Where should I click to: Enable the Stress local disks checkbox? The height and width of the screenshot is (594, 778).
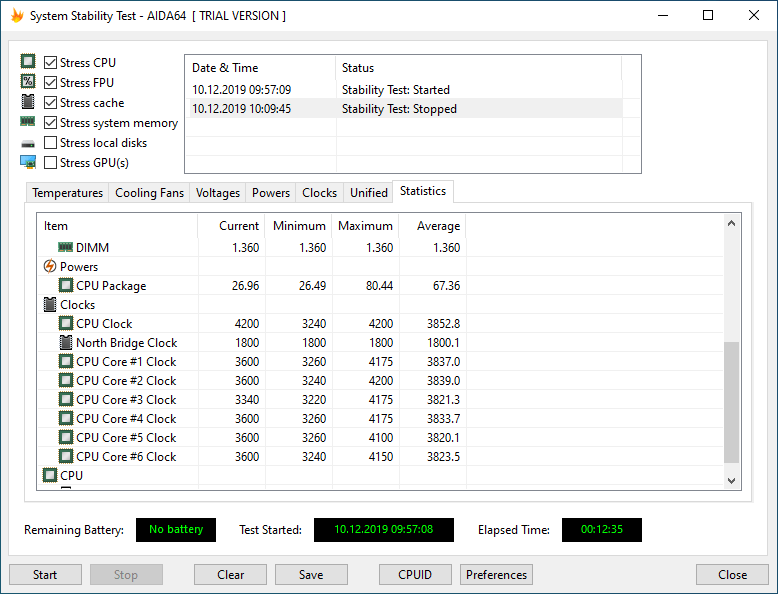tap(50, 142)
